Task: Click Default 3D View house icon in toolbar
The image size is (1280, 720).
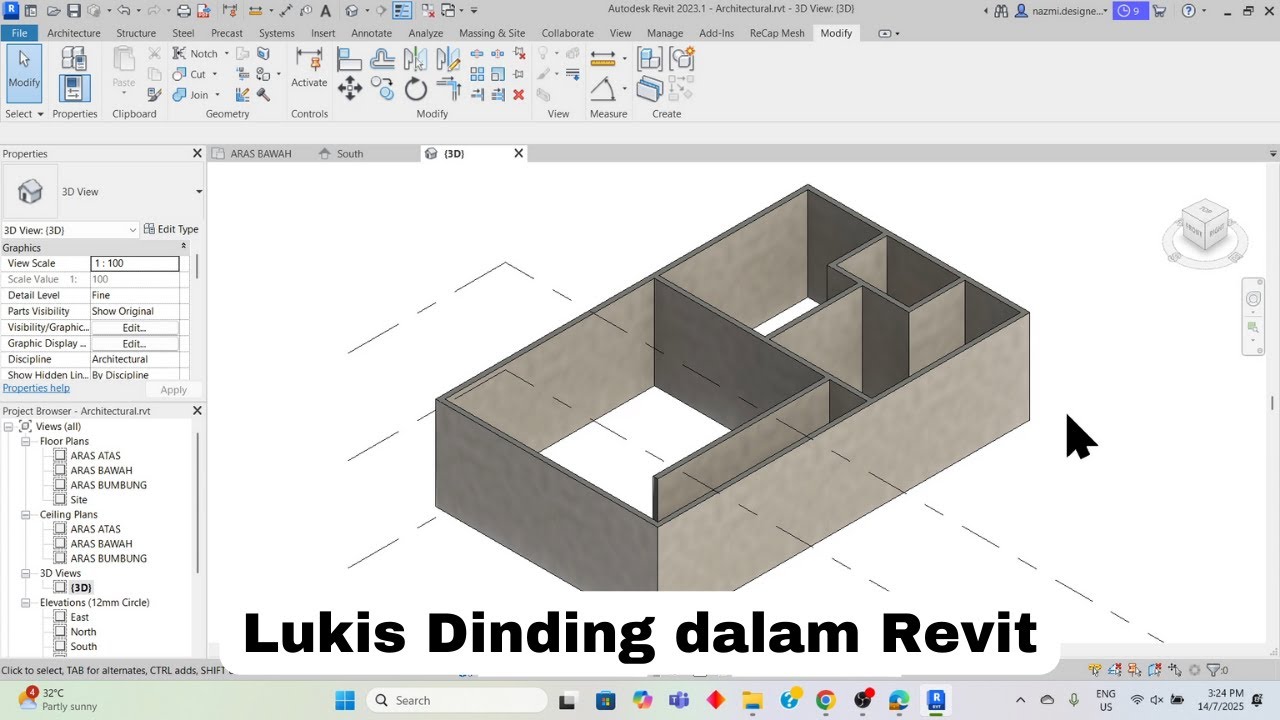Action: (x=351, y=10)
